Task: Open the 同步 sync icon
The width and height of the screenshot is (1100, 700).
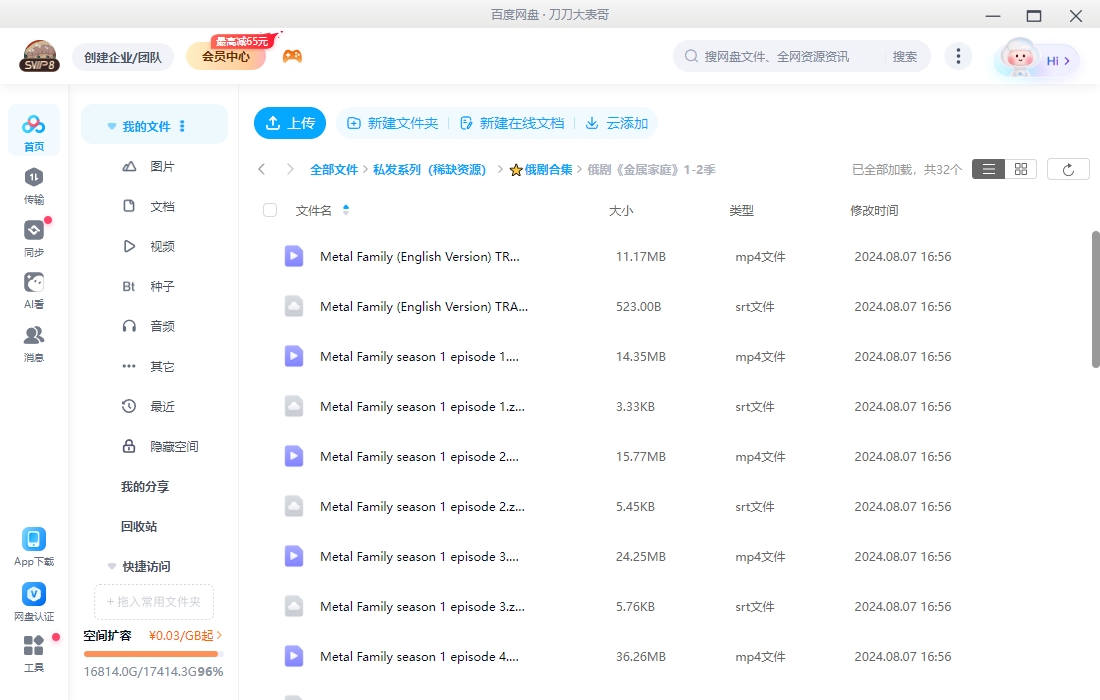Action: click(x=34, y=238)
